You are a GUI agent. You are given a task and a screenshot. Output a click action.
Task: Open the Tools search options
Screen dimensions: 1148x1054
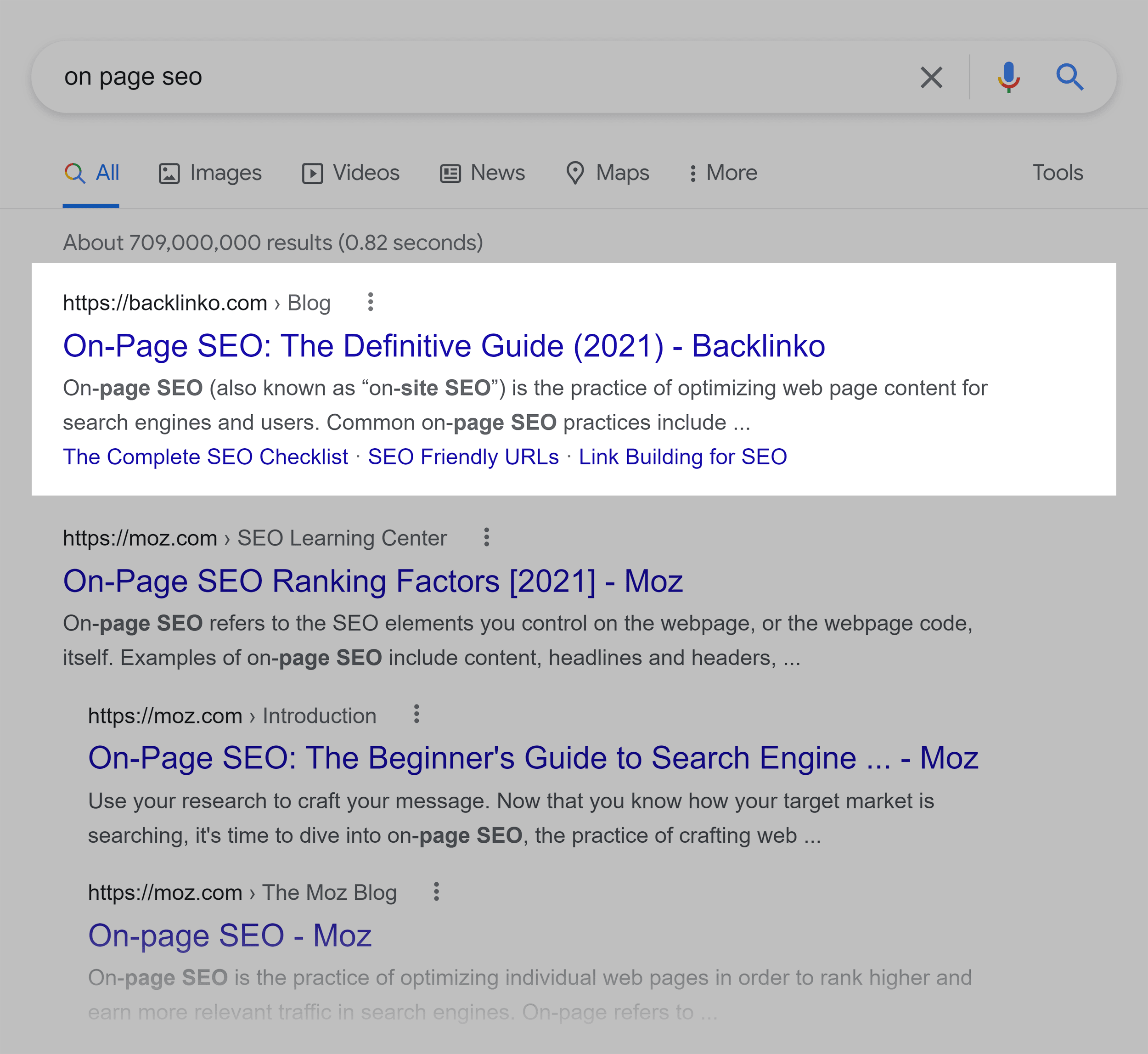(x=1058, y=172)
